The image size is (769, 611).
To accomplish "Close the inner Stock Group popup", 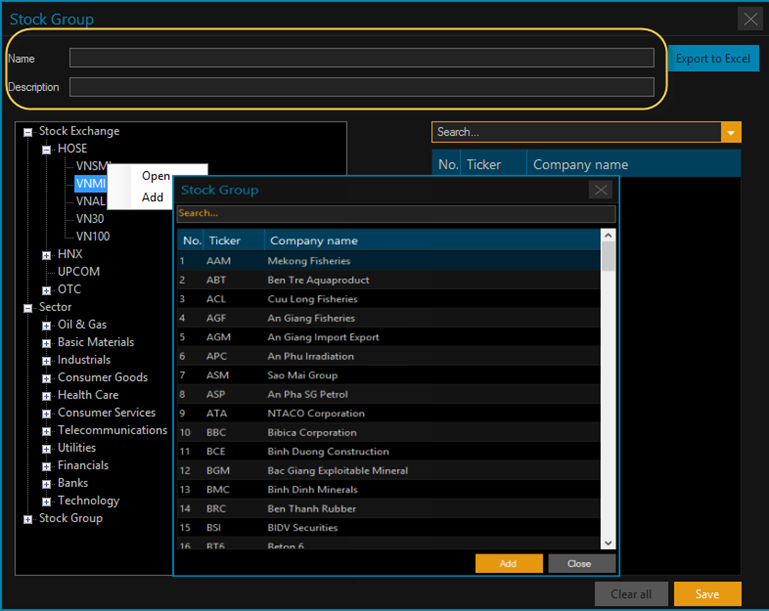I will 601,190.
